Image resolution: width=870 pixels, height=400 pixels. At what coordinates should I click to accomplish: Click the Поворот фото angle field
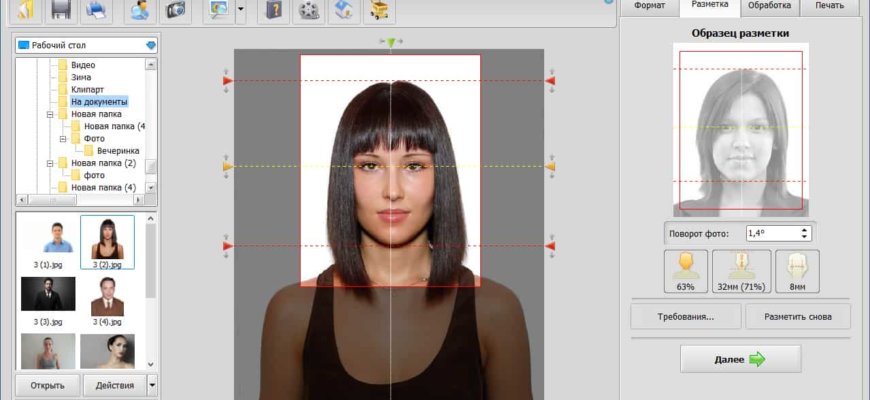[771, 233]
